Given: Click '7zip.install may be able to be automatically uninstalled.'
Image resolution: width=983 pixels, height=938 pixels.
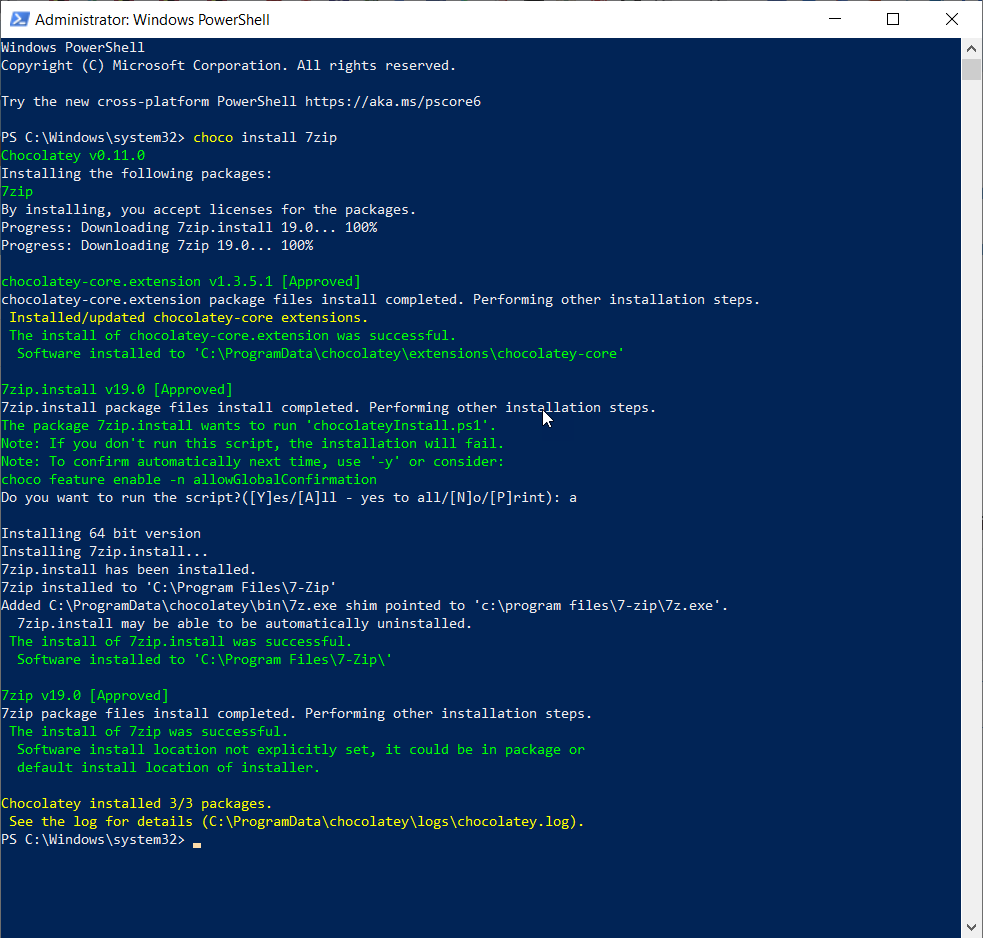Looking at the screenshot, I should coord(244,624).
